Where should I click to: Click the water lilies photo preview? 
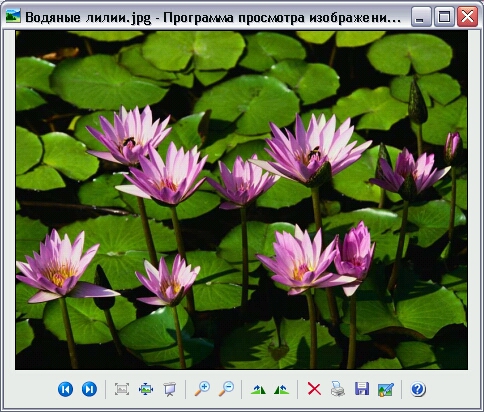tap(241, 200)
